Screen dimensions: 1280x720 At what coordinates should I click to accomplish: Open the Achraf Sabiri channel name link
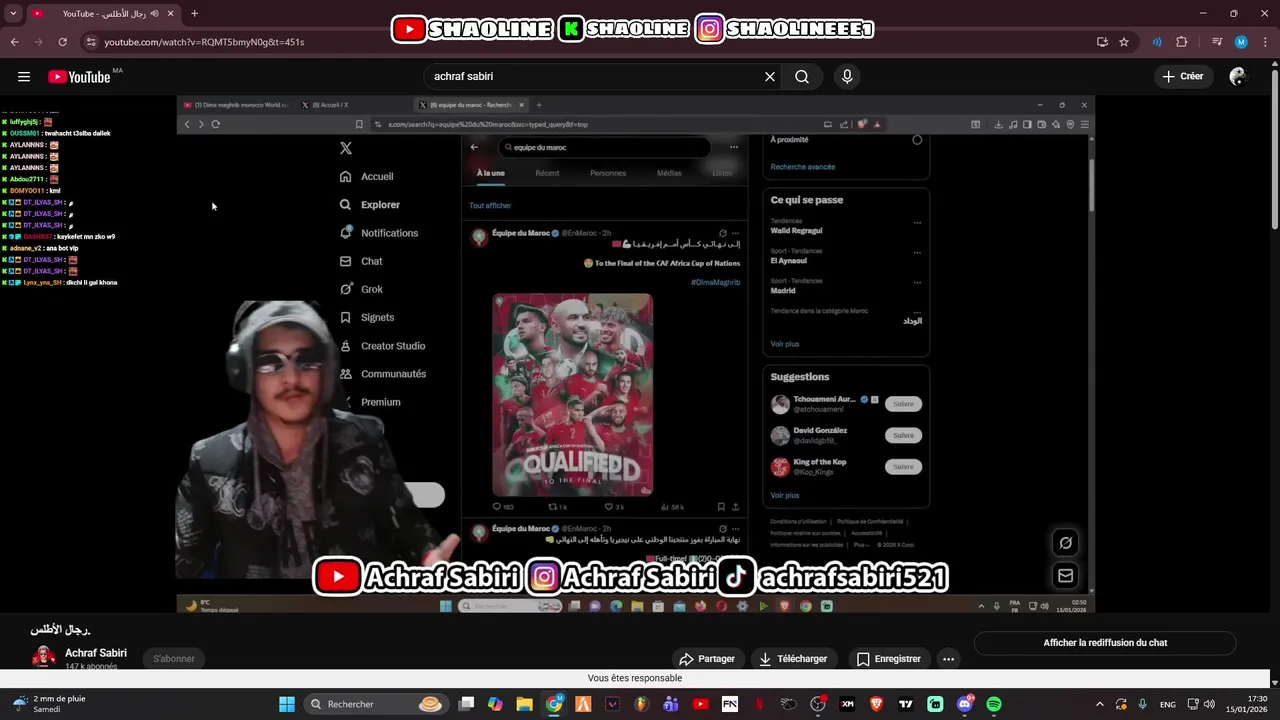click(96, 653)
